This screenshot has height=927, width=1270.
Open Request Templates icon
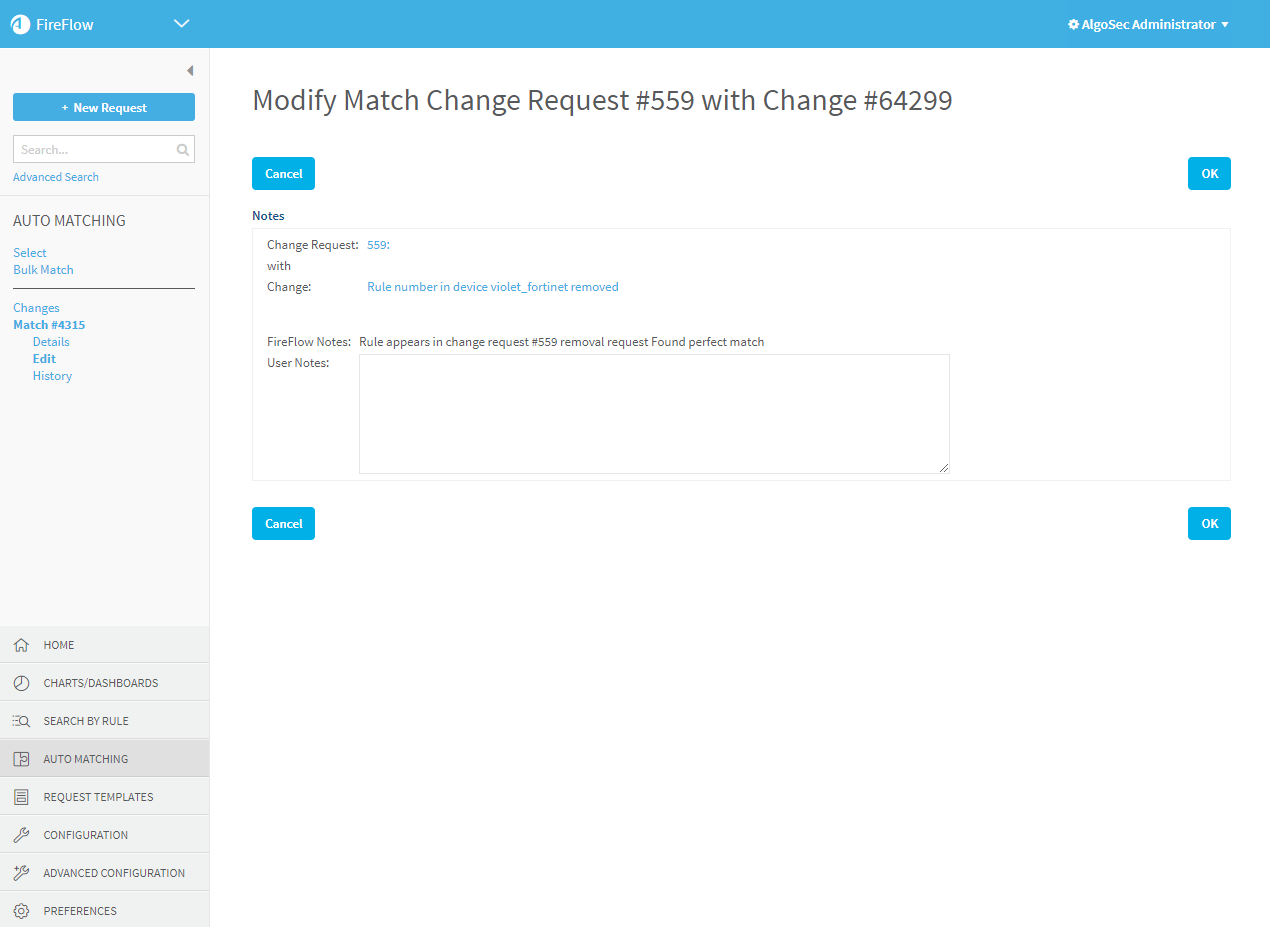click(21, 797)
